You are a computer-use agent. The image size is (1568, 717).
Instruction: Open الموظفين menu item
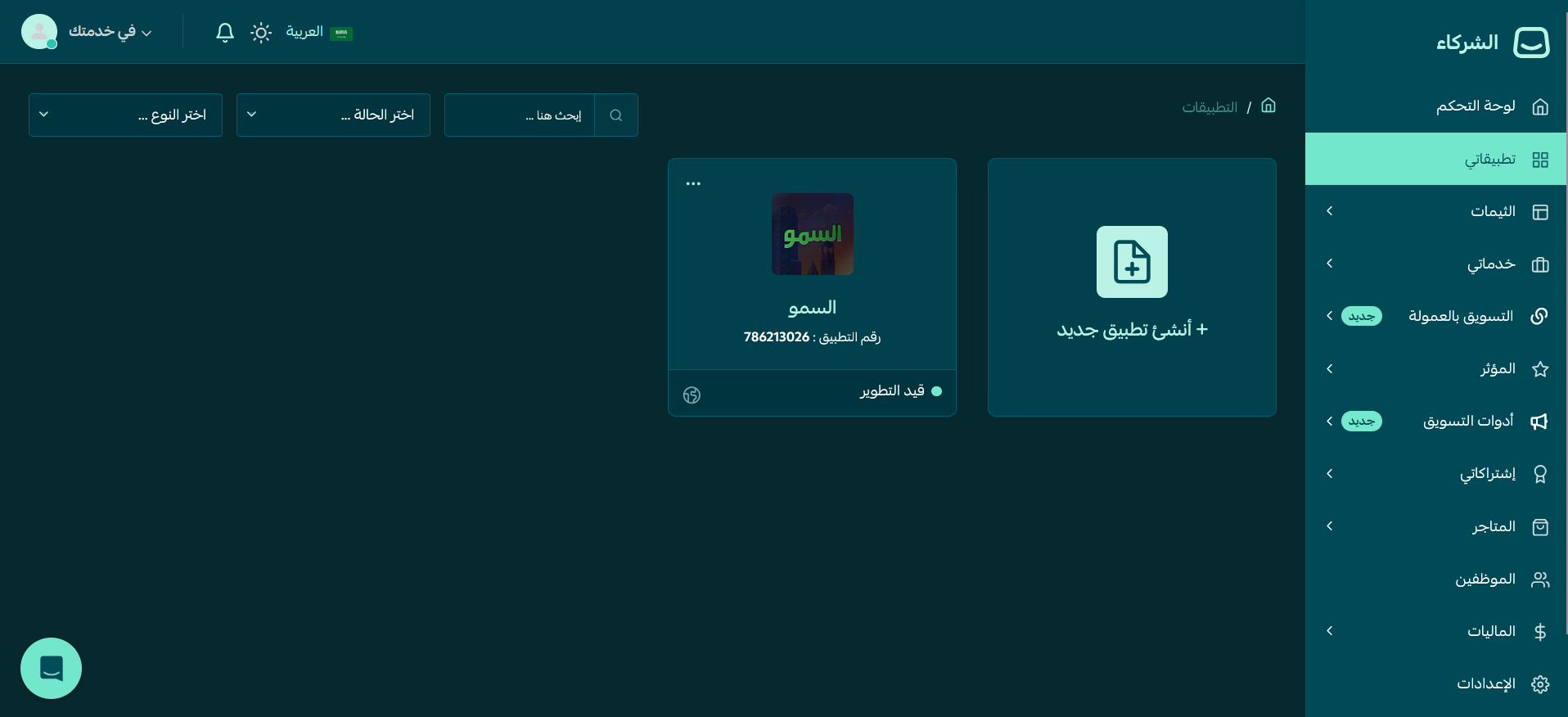(1436, 579)
